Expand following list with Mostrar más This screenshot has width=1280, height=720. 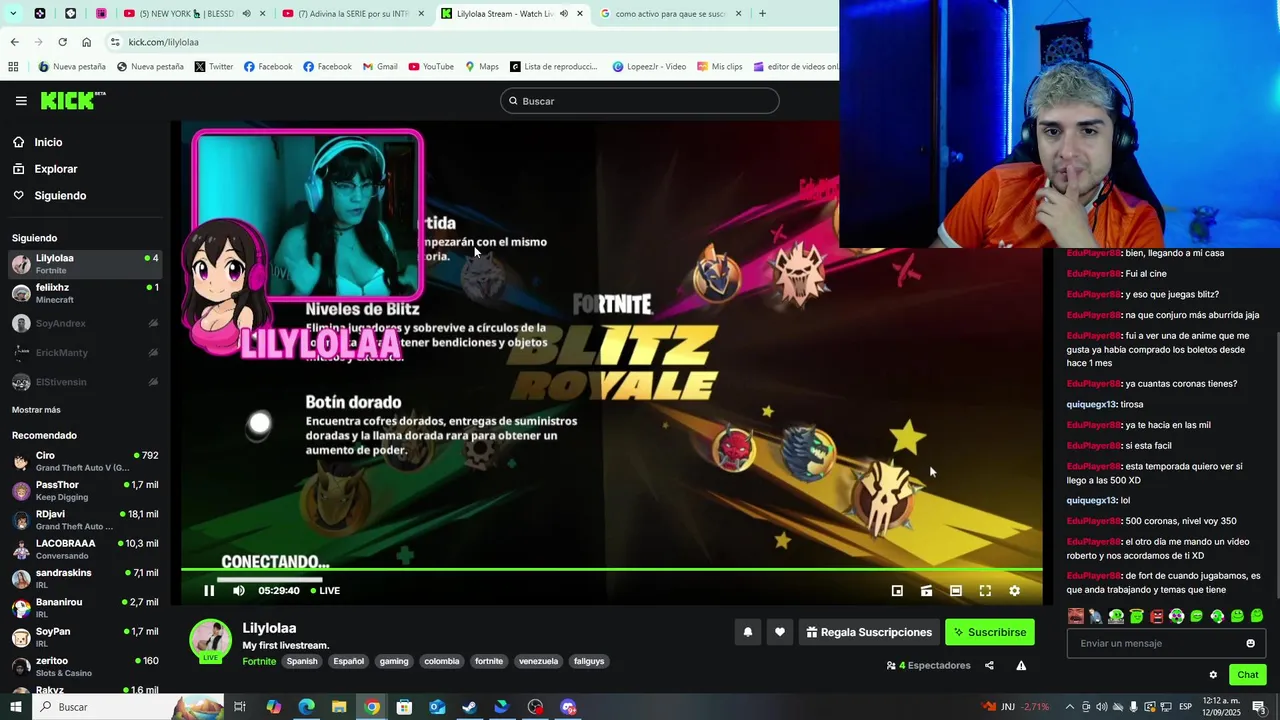(x=36, y=410)
